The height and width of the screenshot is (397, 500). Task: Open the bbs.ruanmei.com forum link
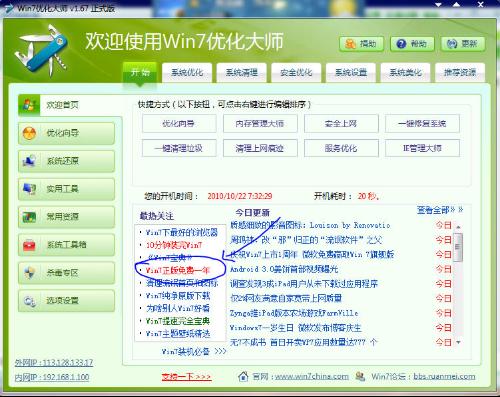coord(444,376)
